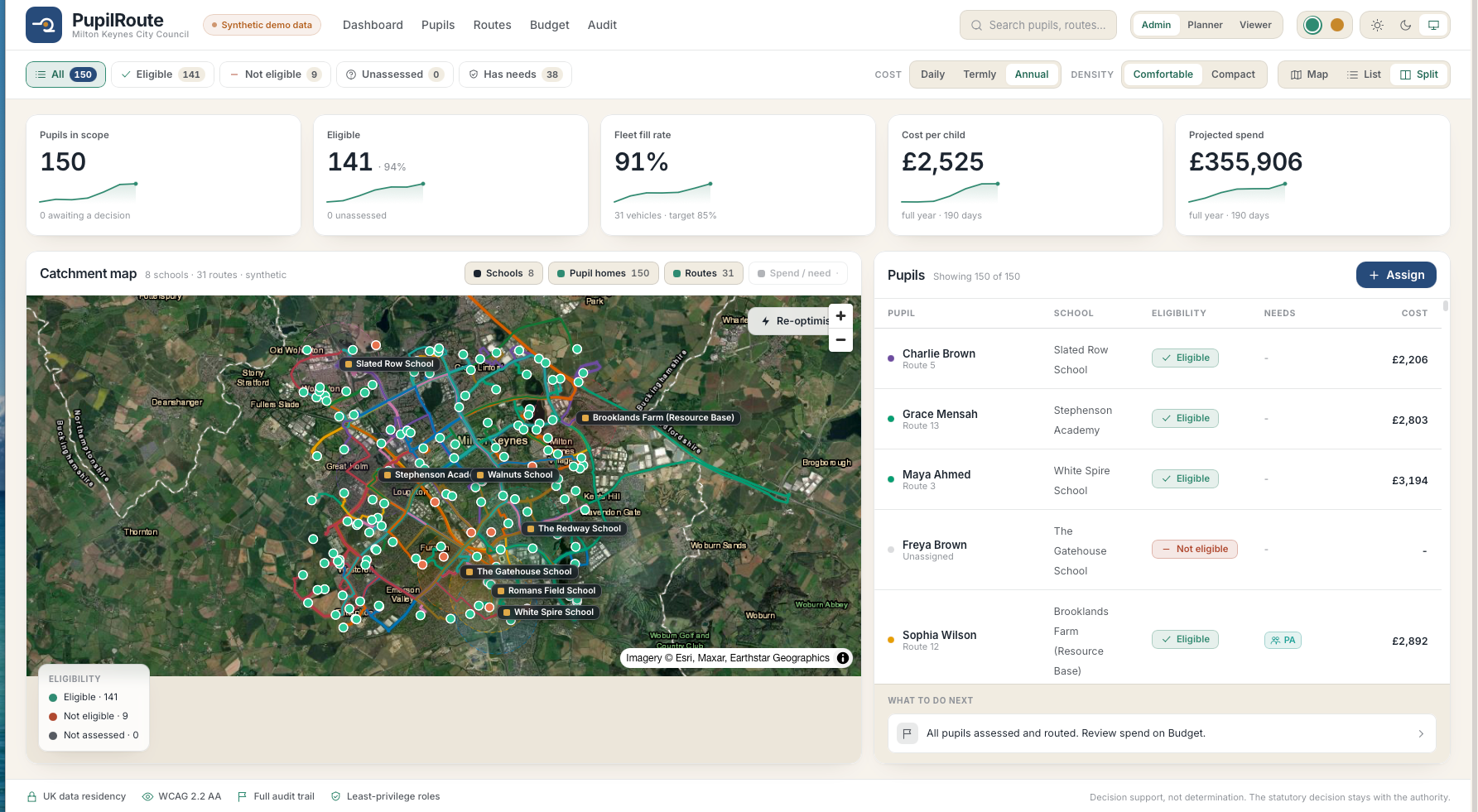Click the Full audit trail flag icon
This screenshot has height=812, width=1478.
(243, 796)
